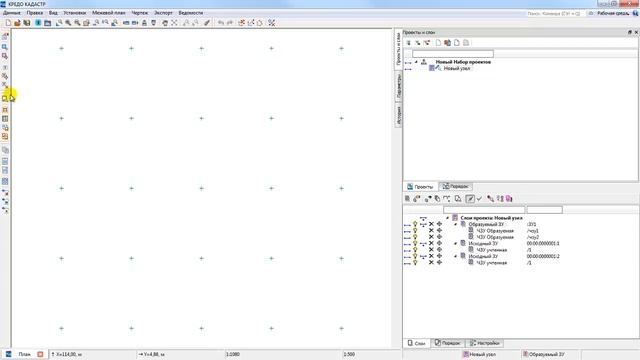Click the last icon of the main toolbar
Image resolution: width=640 pixels, height=360 pixels.
[x=271, y=23]
